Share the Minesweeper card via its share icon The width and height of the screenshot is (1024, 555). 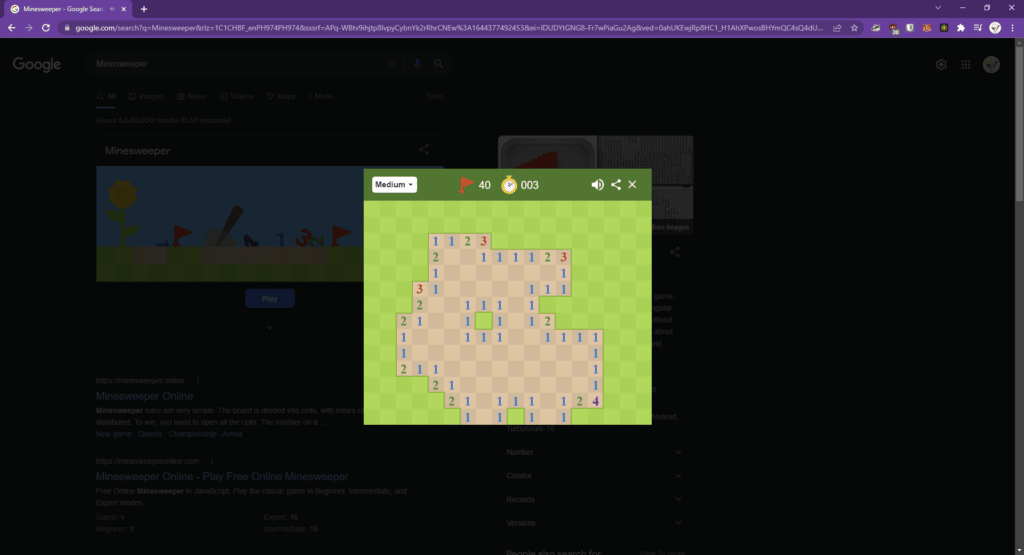tap(424, 150)
